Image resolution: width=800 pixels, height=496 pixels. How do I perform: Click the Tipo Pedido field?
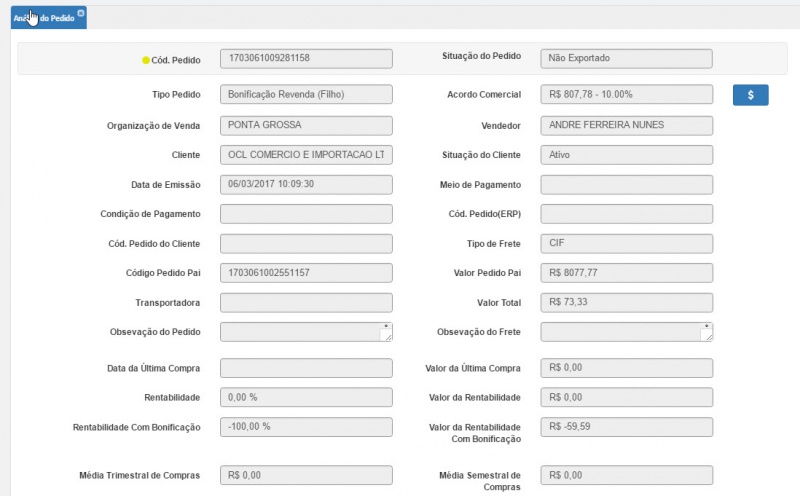[x=306, y=94]
